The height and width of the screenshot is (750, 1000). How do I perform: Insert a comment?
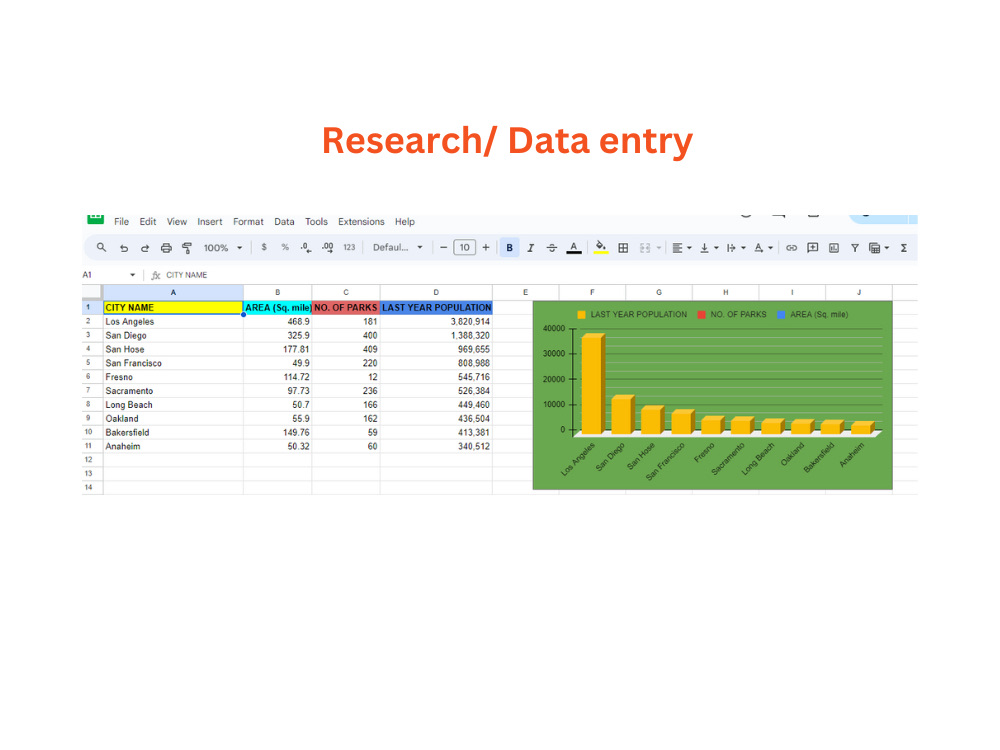(x=812, y=247)
